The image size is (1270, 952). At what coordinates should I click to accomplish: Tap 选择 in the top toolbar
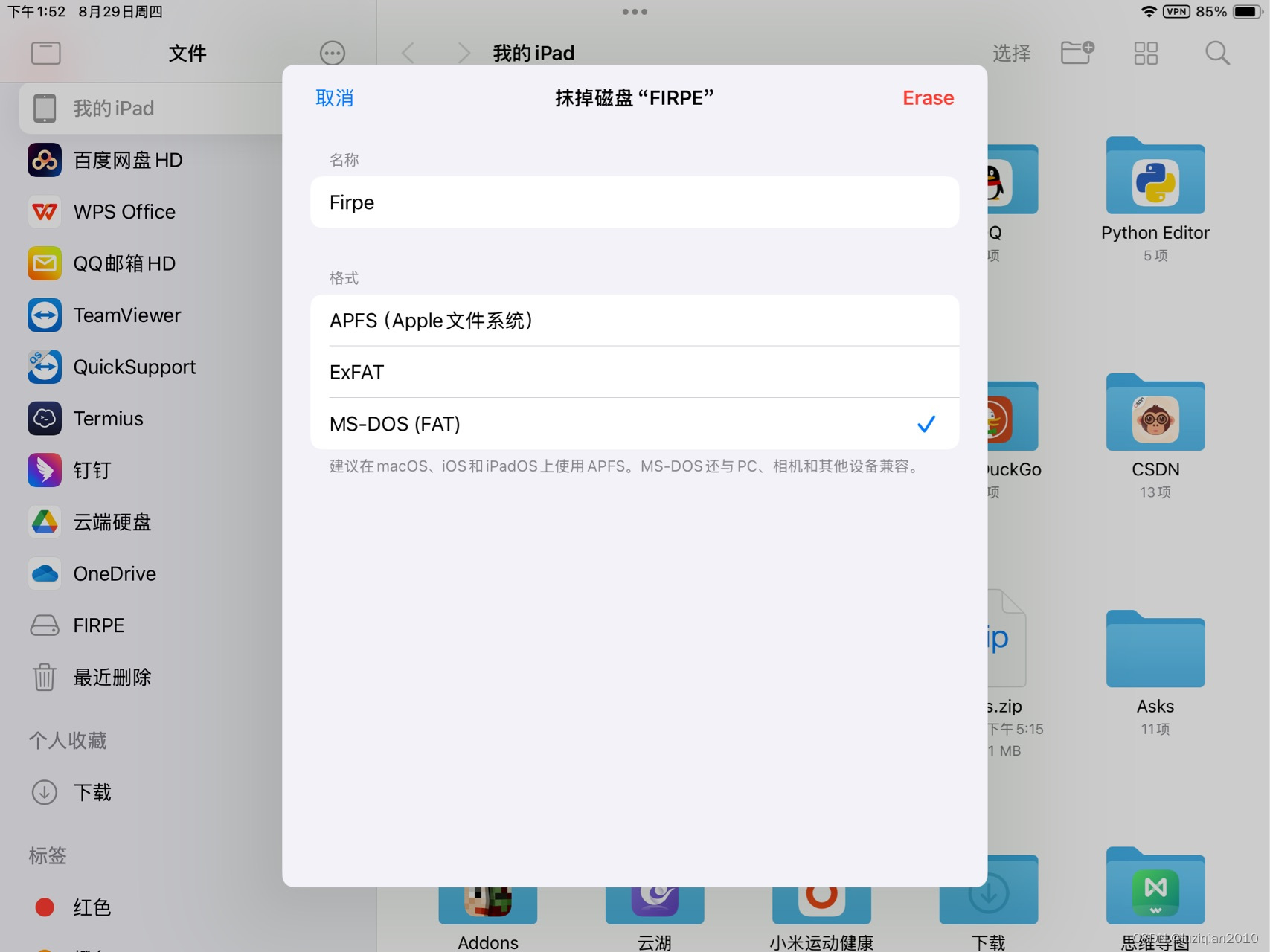[x=1012, y=53]
